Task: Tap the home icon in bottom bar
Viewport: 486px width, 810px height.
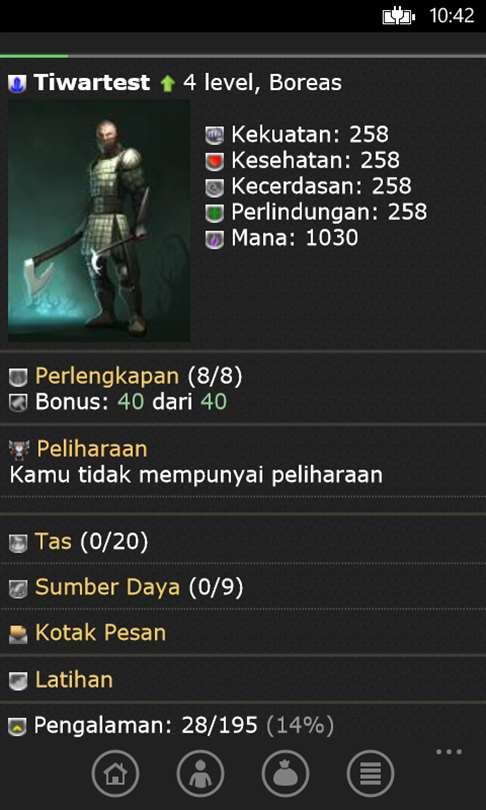Action: click(x=115, y=774)
